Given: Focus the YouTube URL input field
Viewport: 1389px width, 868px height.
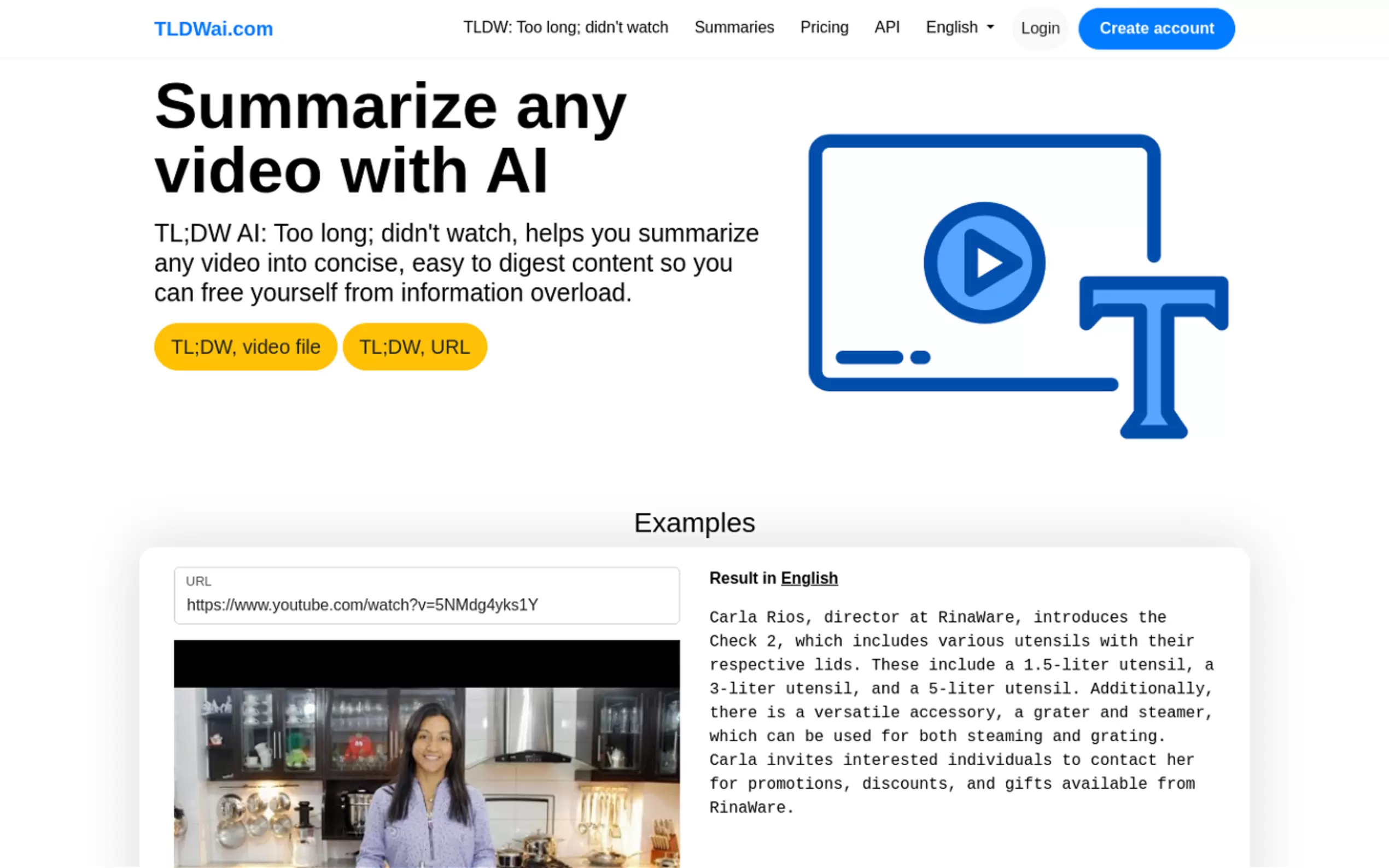Looking at the screenshot, I should coord(426,604).
